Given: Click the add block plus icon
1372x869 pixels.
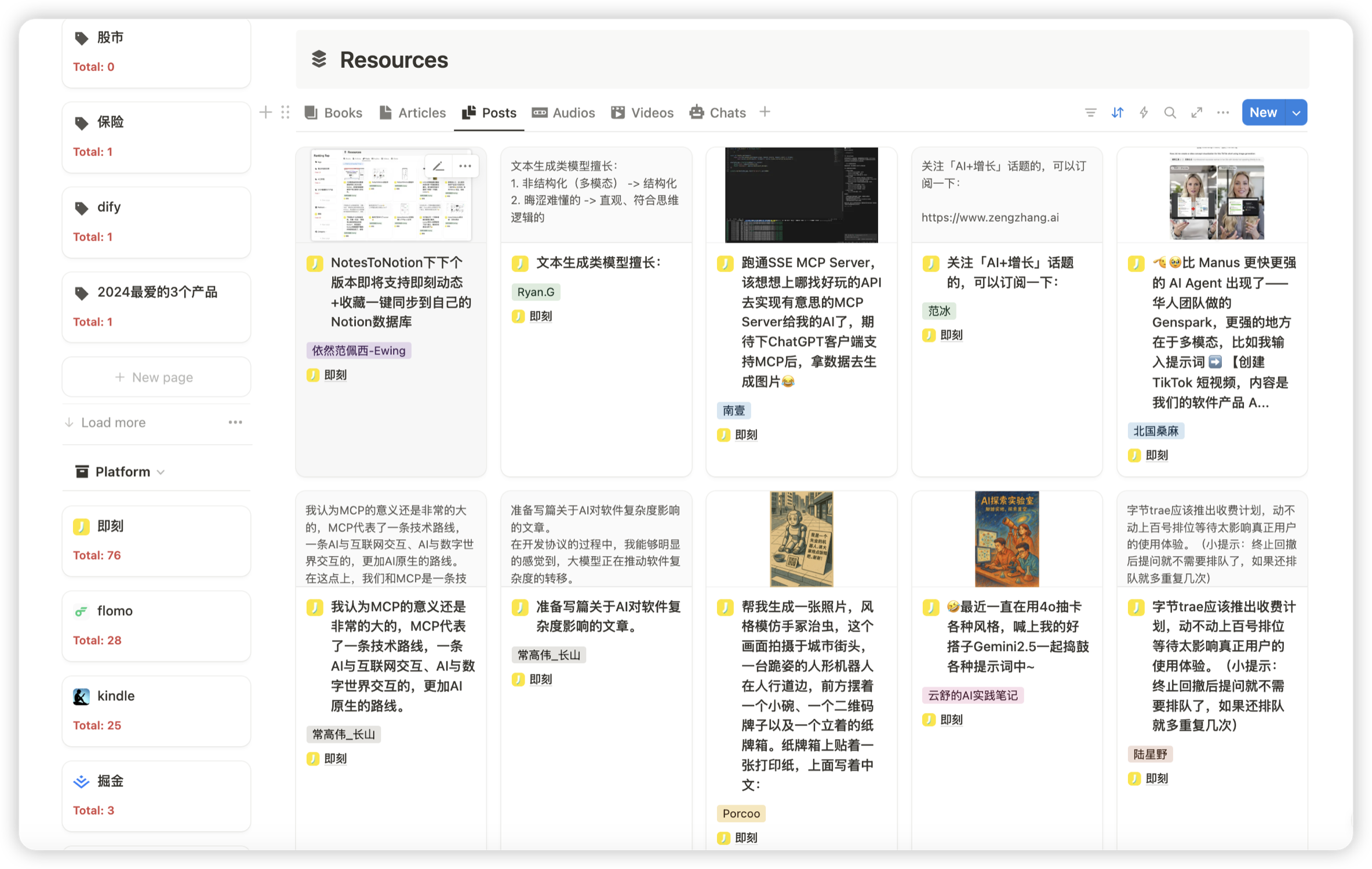Looking at the screenshot, I should pyautogui.click(x=265, y=112).
